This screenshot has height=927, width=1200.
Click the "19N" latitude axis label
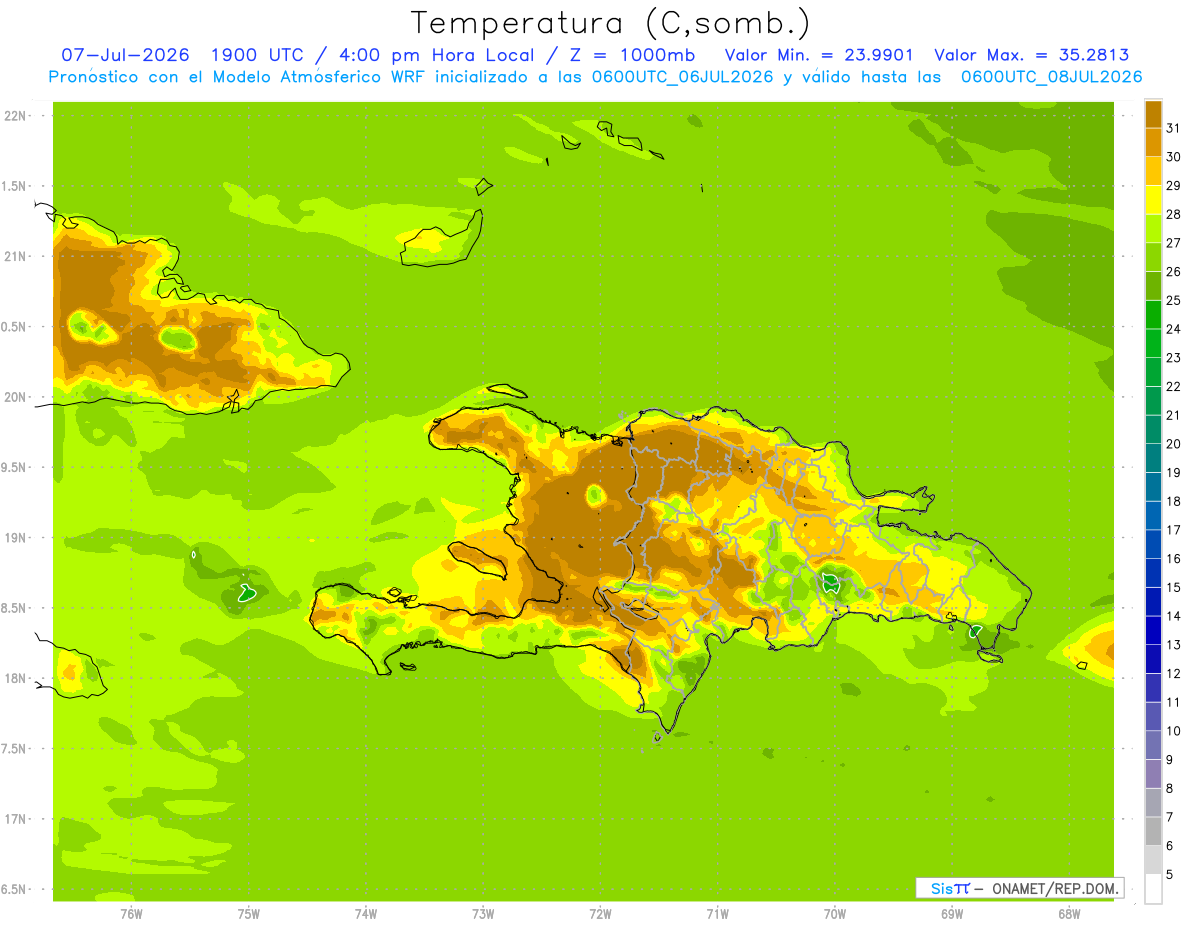[14, 538]
